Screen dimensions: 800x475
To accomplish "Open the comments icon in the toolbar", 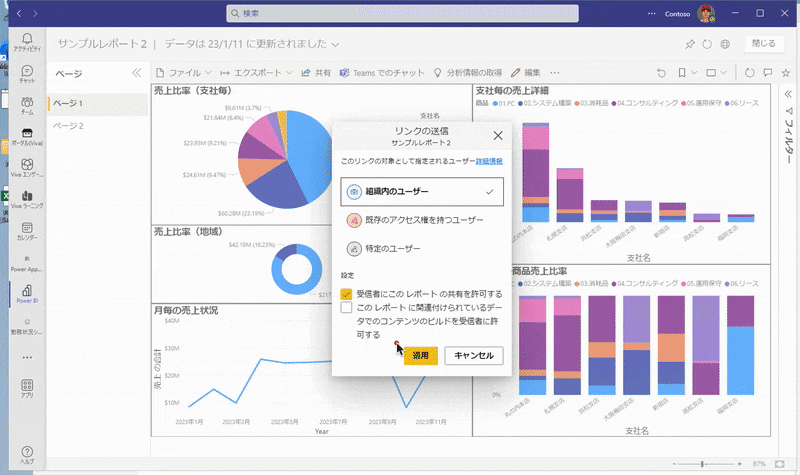I will click(x=767, y=73).
